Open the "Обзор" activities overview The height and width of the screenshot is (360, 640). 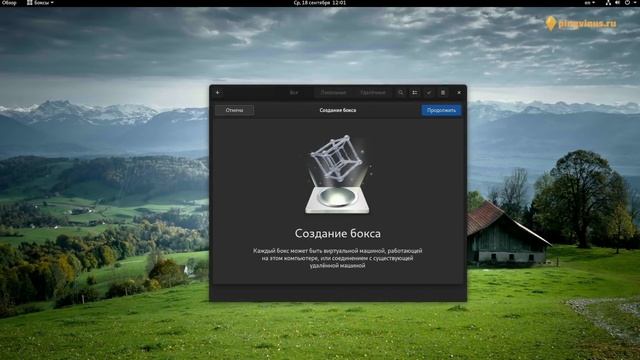pos(9,3)
